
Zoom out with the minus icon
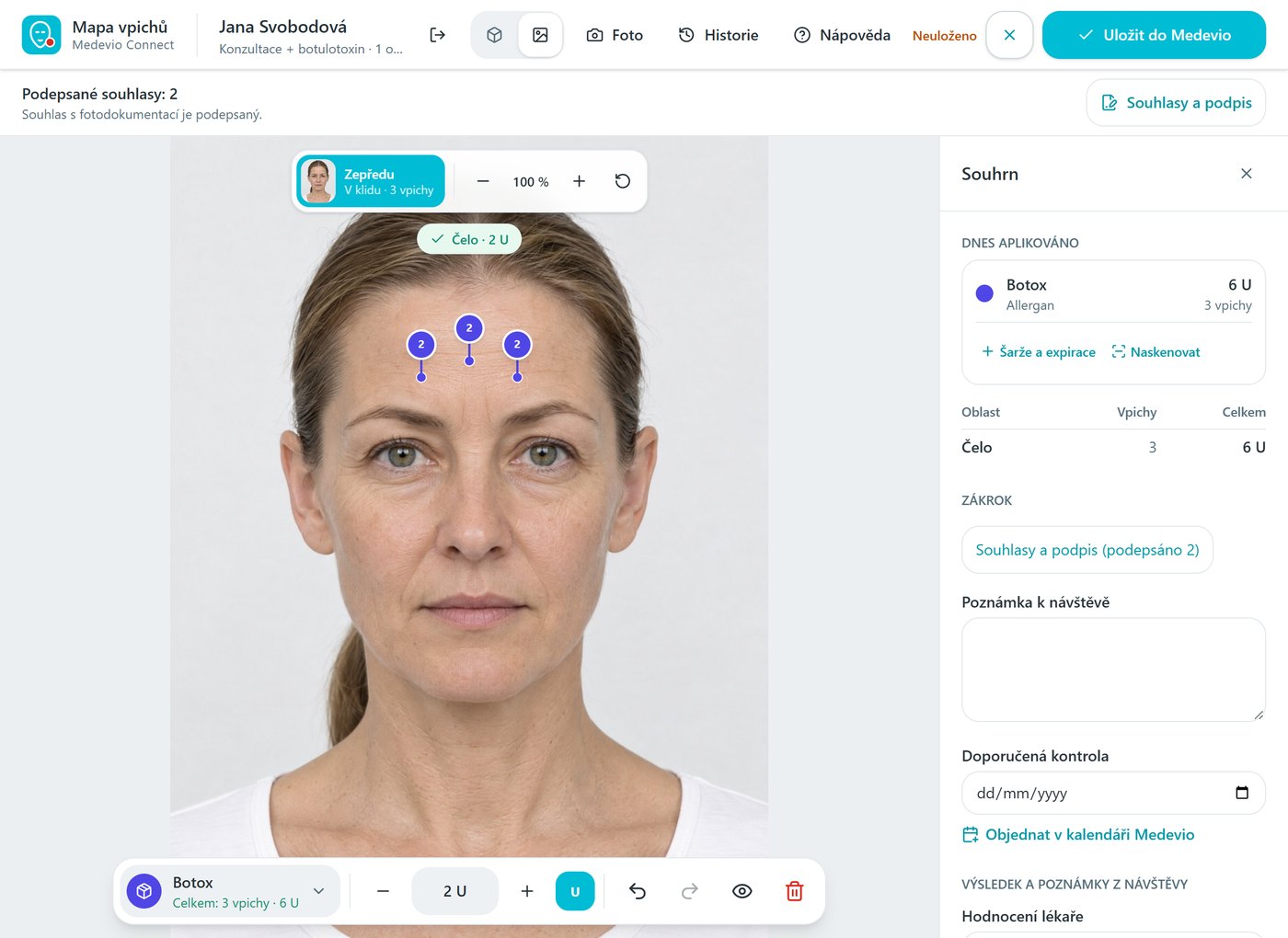click(483, 181)
